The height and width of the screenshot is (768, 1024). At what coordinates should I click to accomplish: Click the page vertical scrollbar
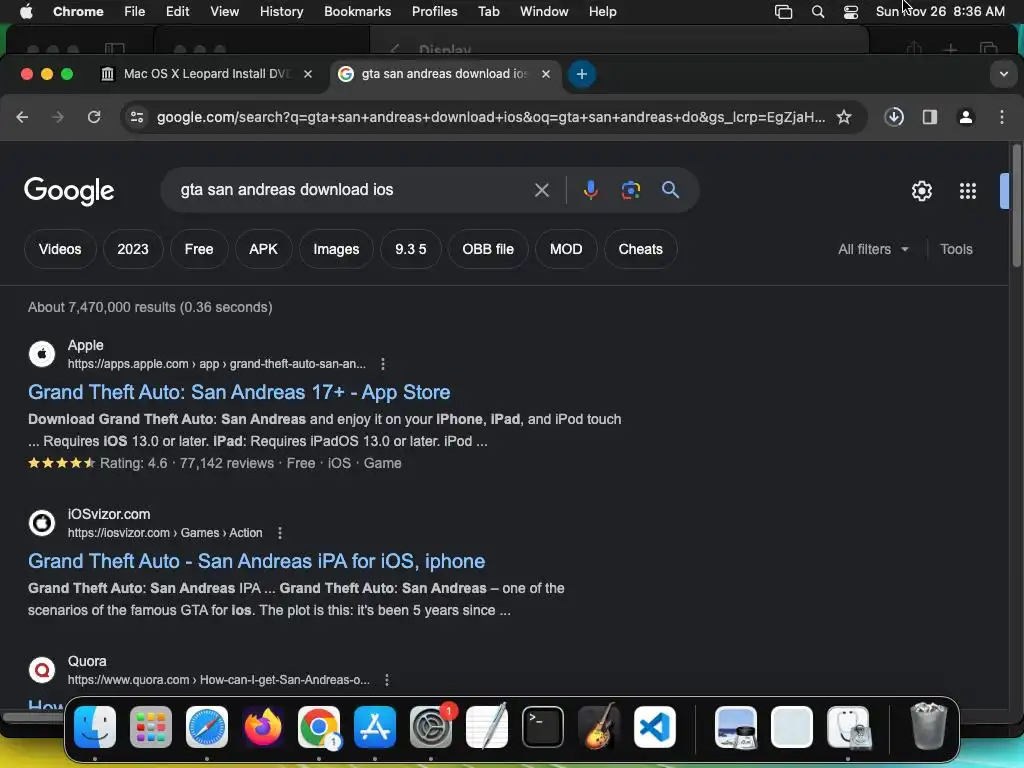point(1016,205)
